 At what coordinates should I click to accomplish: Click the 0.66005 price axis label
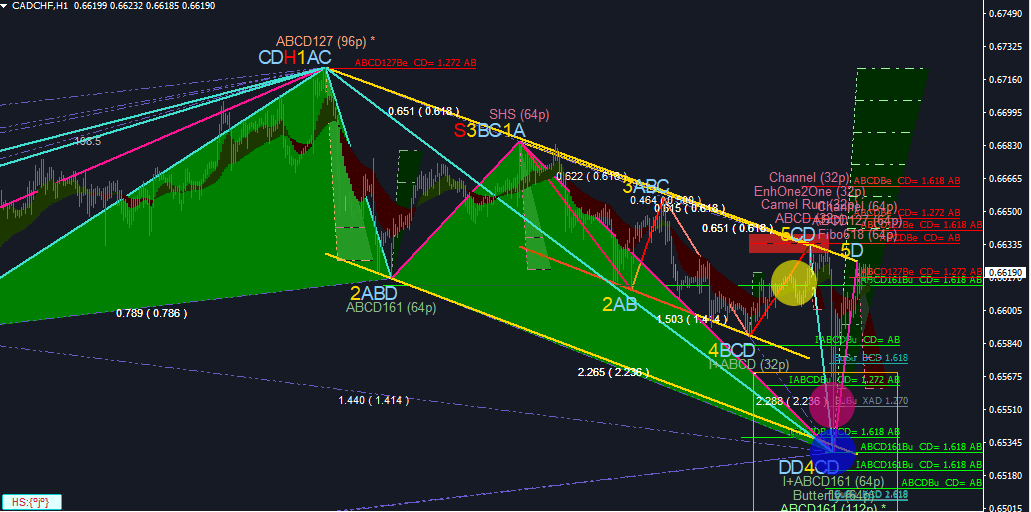[x=1006, y=310]
